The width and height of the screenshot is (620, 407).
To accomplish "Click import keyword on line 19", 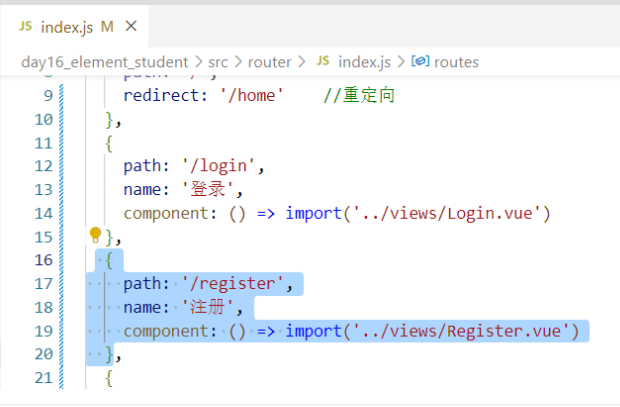I will (314, 331).
